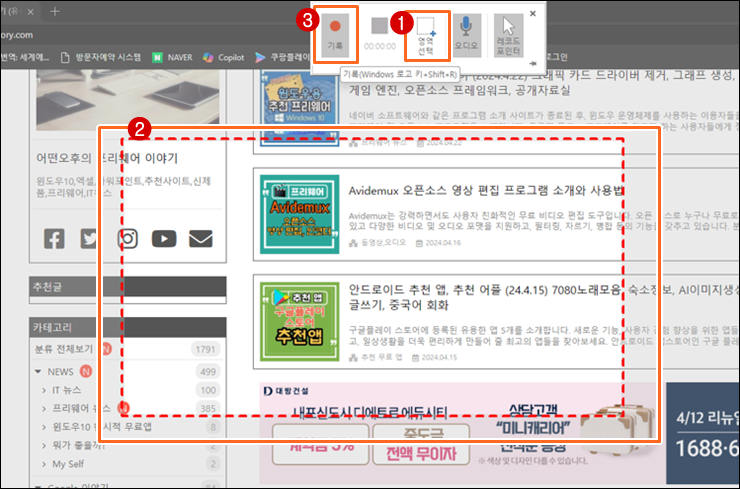Image resolution: width=740 pixels, height=489 pixels.
Task: Click the 1791 post count badge
Action: [x=205, y=349]
